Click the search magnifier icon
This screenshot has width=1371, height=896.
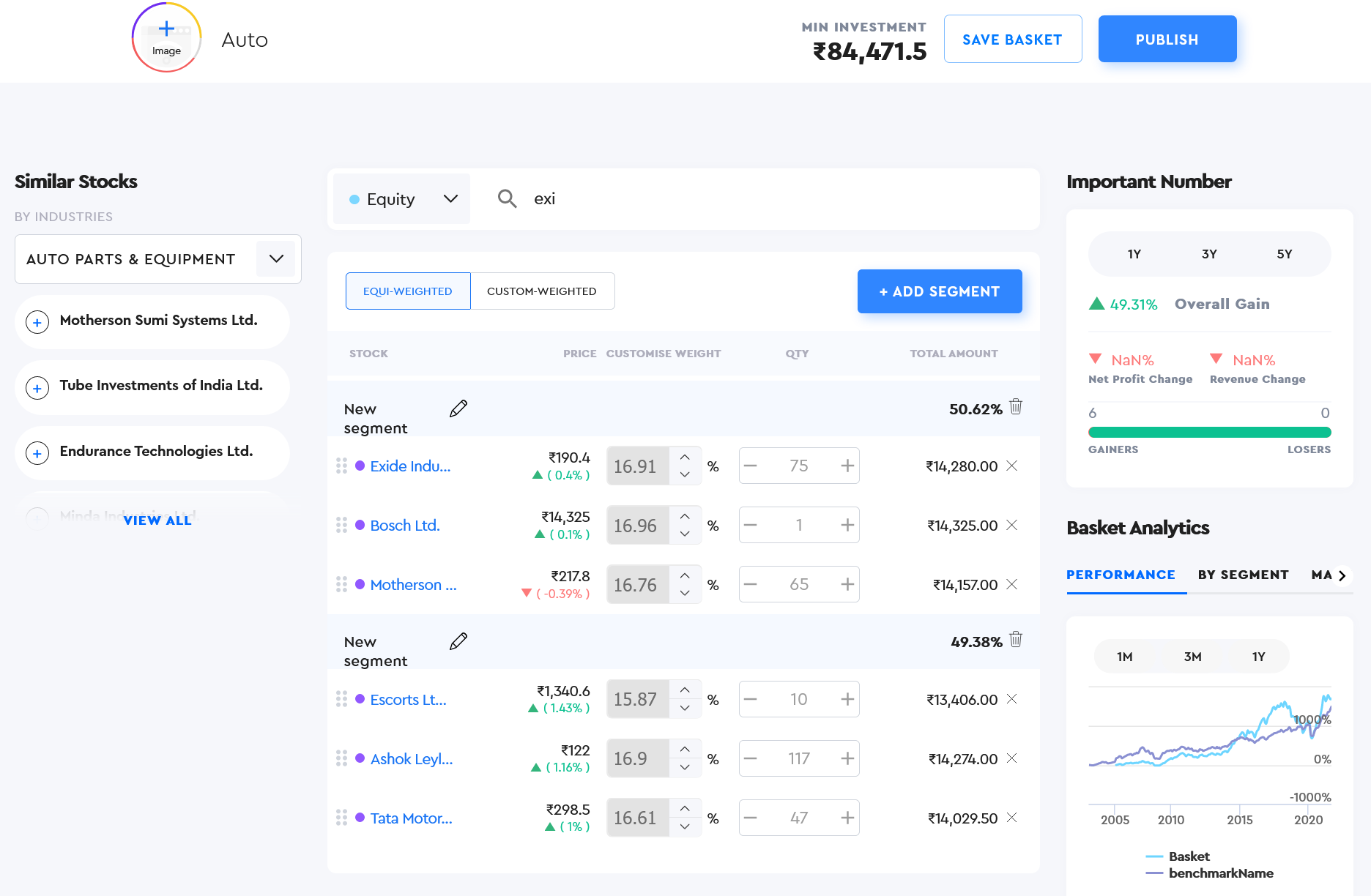click(507, 198)
